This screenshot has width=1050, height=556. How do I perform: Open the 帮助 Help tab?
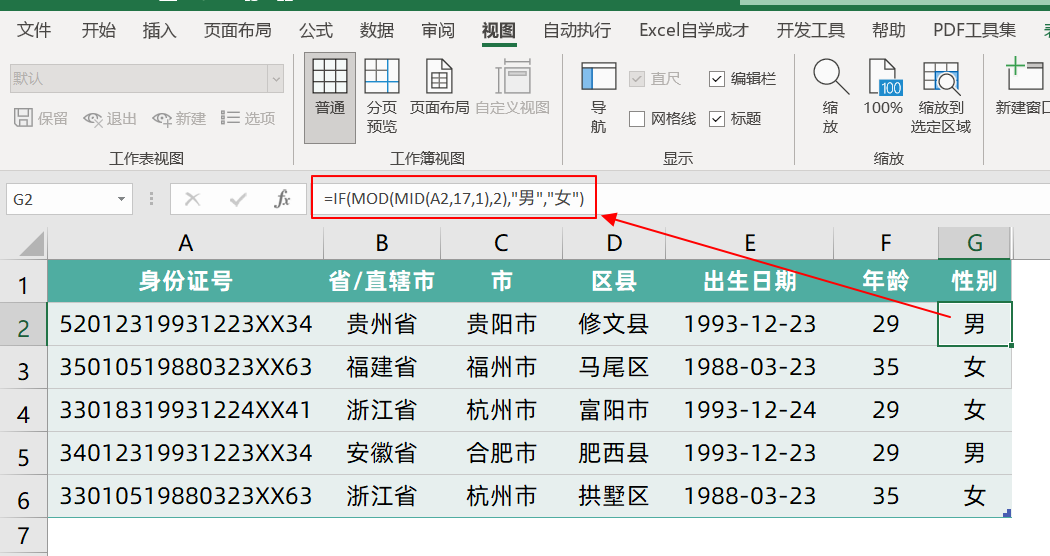[889, 30]
